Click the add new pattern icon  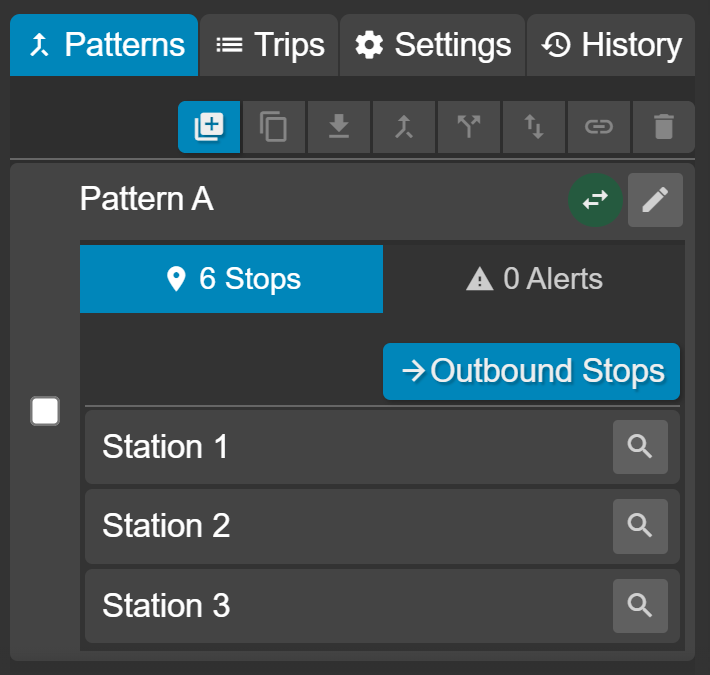(209, 127)
